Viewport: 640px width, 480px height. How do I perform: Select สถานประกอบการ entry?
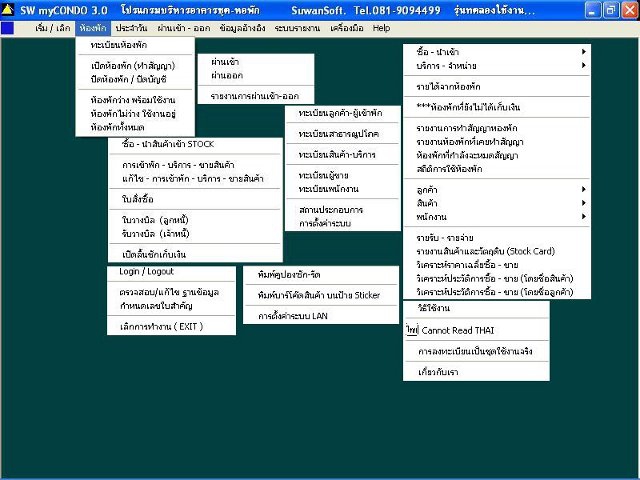pyautogui.click(x=342, y=210)
